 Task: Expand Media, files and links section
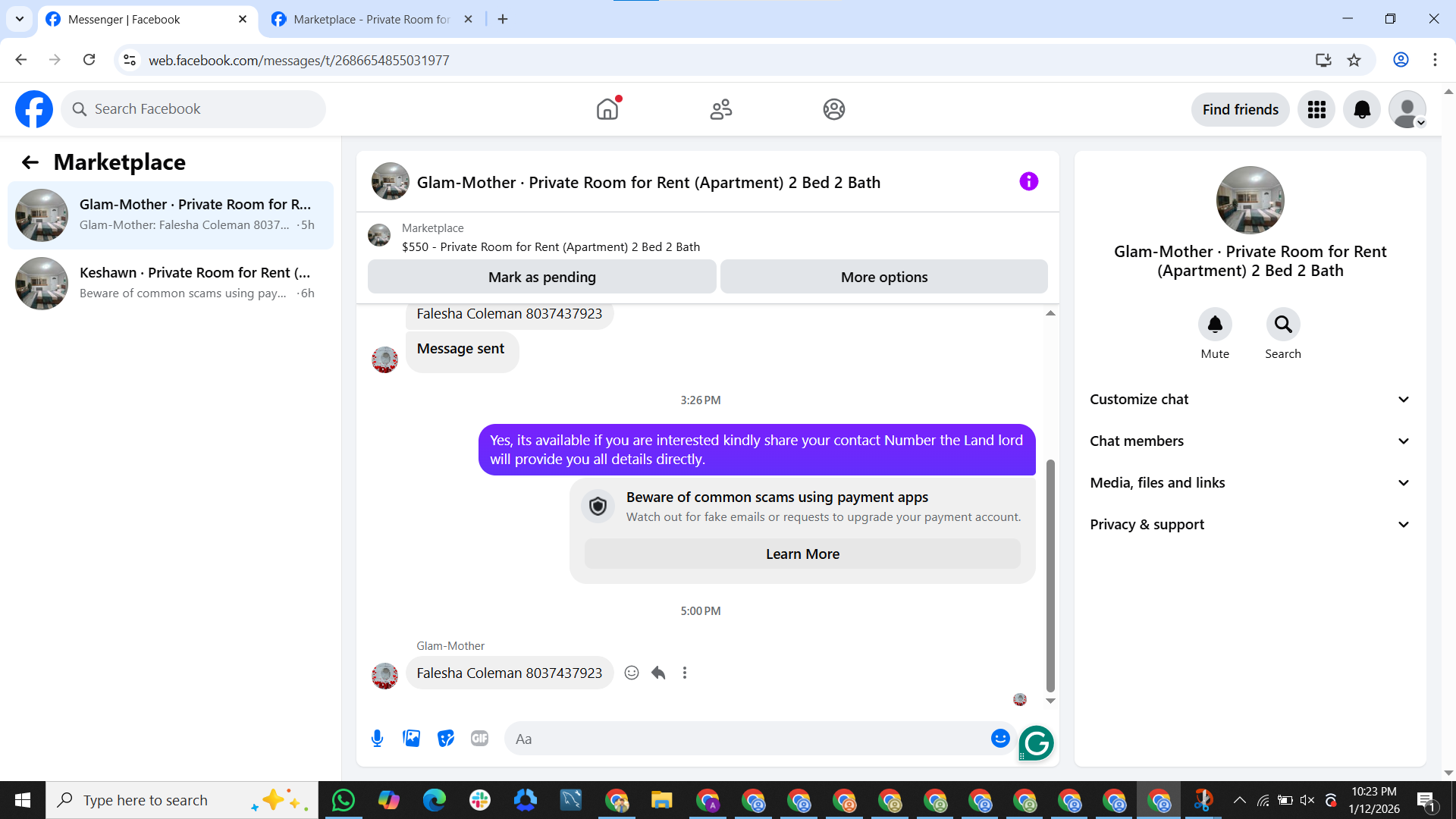pyautogui.click(x=1250, y=483)
